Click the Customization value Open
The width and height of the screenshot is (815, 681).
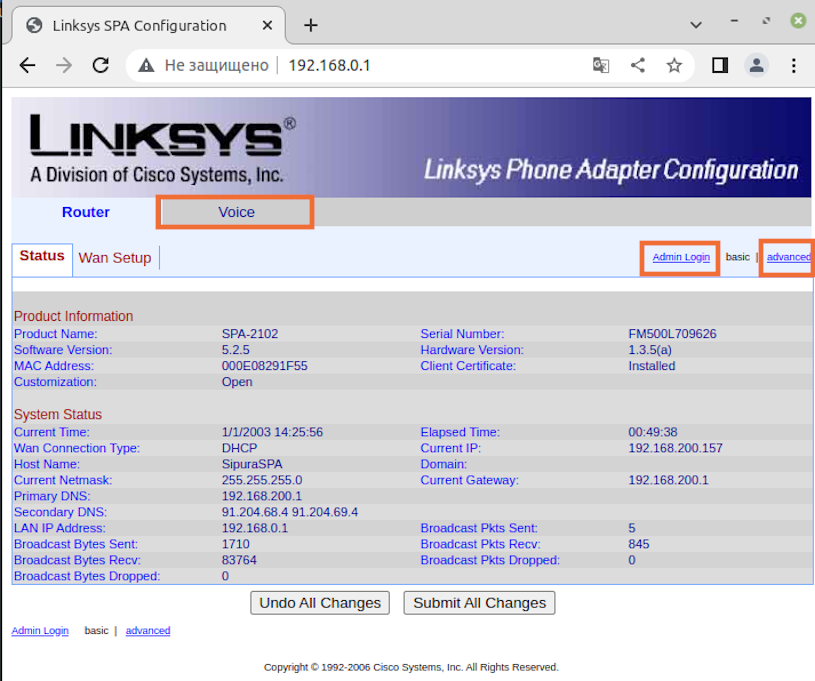(x=237, y=382)
